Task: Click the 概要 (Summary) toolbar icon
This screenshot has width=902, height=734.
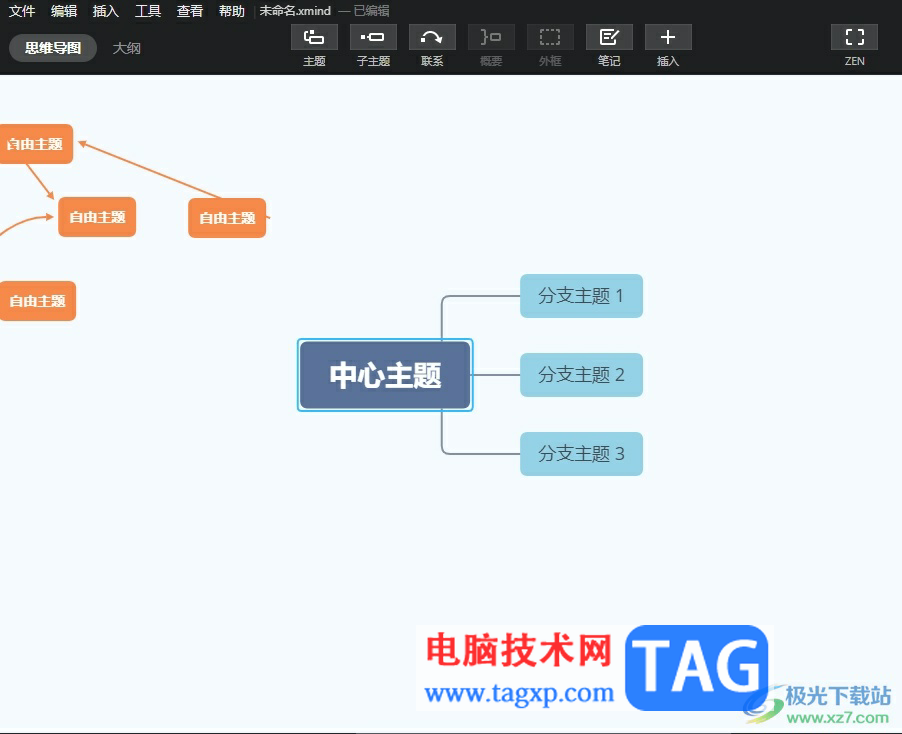Action: [491, 37]
